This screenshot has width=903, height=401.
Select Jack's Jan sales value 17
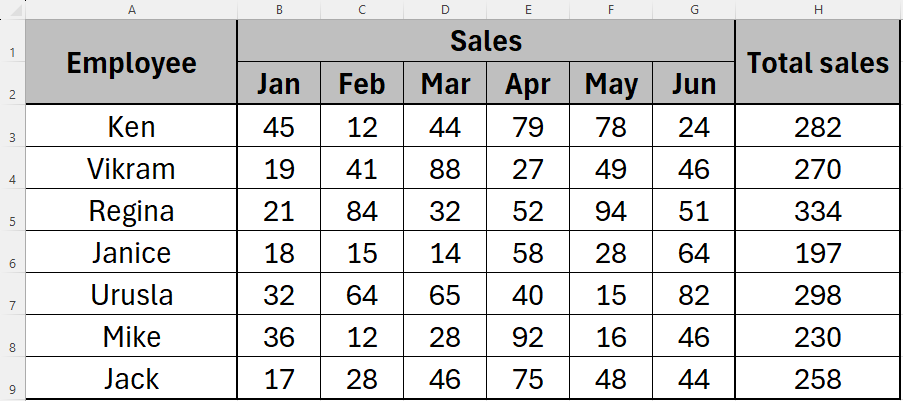tap(278, 380)
